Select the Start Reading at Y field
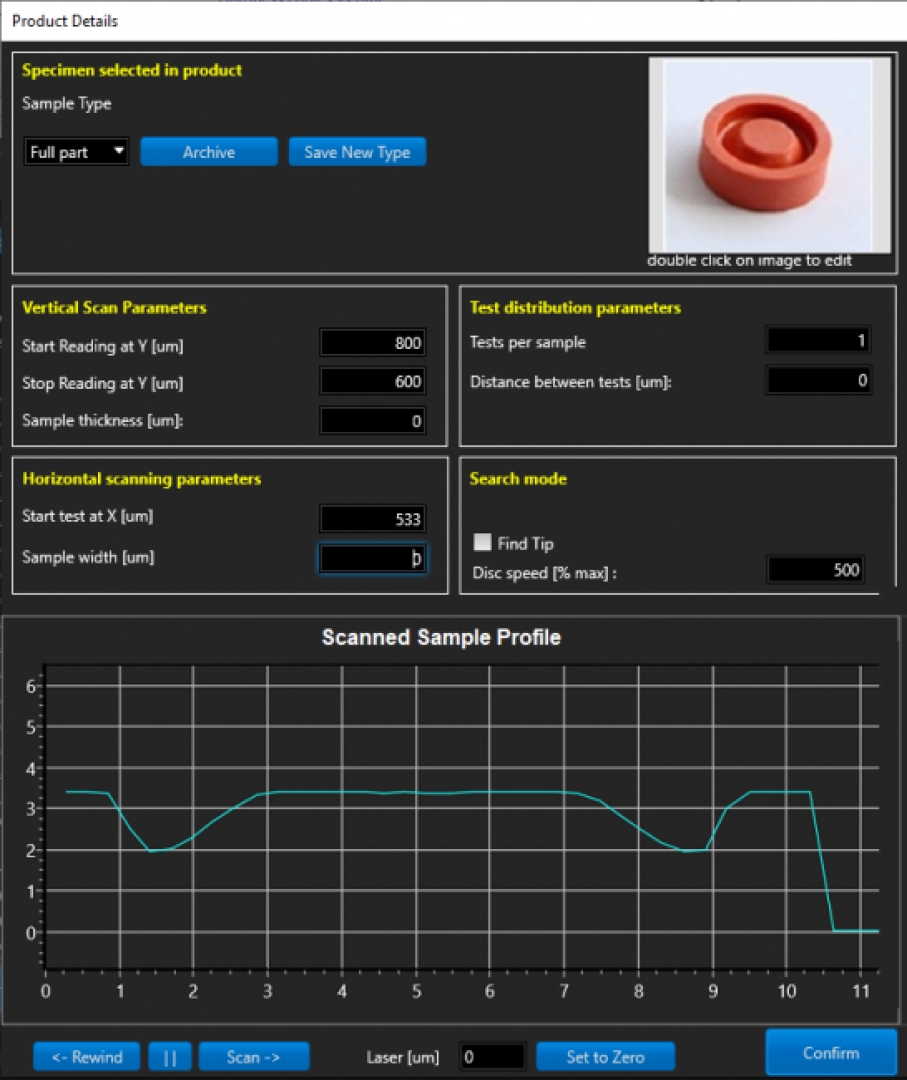The image size is (907, 1080). 372,342
